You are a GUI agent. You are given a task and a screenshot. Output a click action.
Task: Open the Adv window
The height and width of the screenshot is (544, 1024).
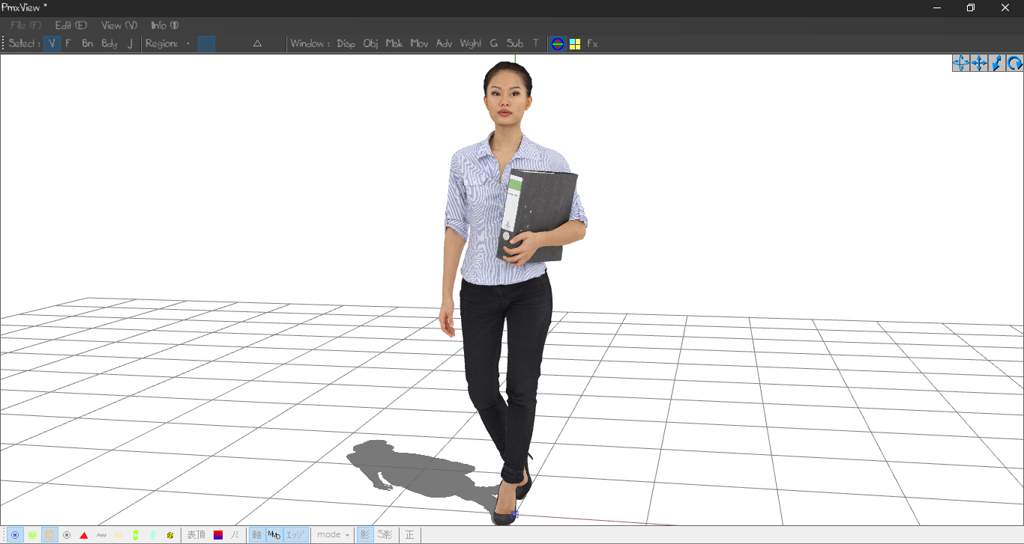click(444, 44)
